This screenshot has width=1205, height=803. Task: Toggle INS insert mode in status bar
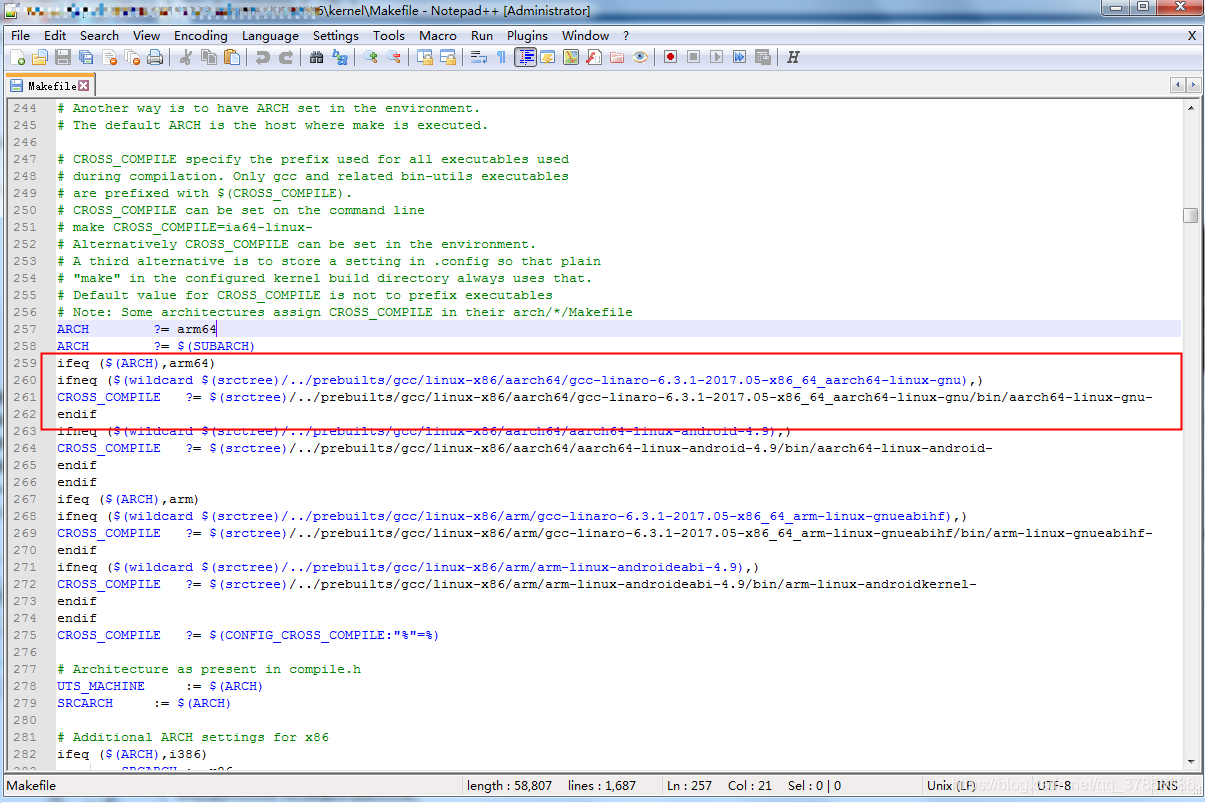point(1167,785)
